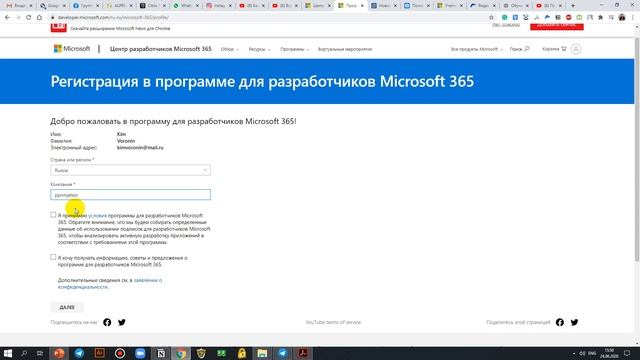The width and height of the screenshot is (640, 360).
Task: Switch to the WhatsApp browser tab
Action: pyautogui.click(x=185, y=6)
